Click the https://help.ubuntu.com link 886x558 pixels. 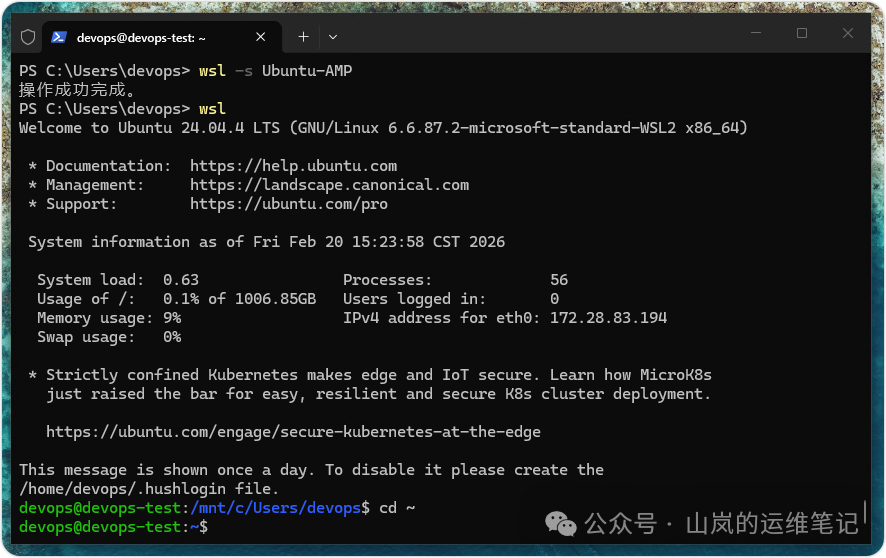pyautogui.click(x=293, y=166)
